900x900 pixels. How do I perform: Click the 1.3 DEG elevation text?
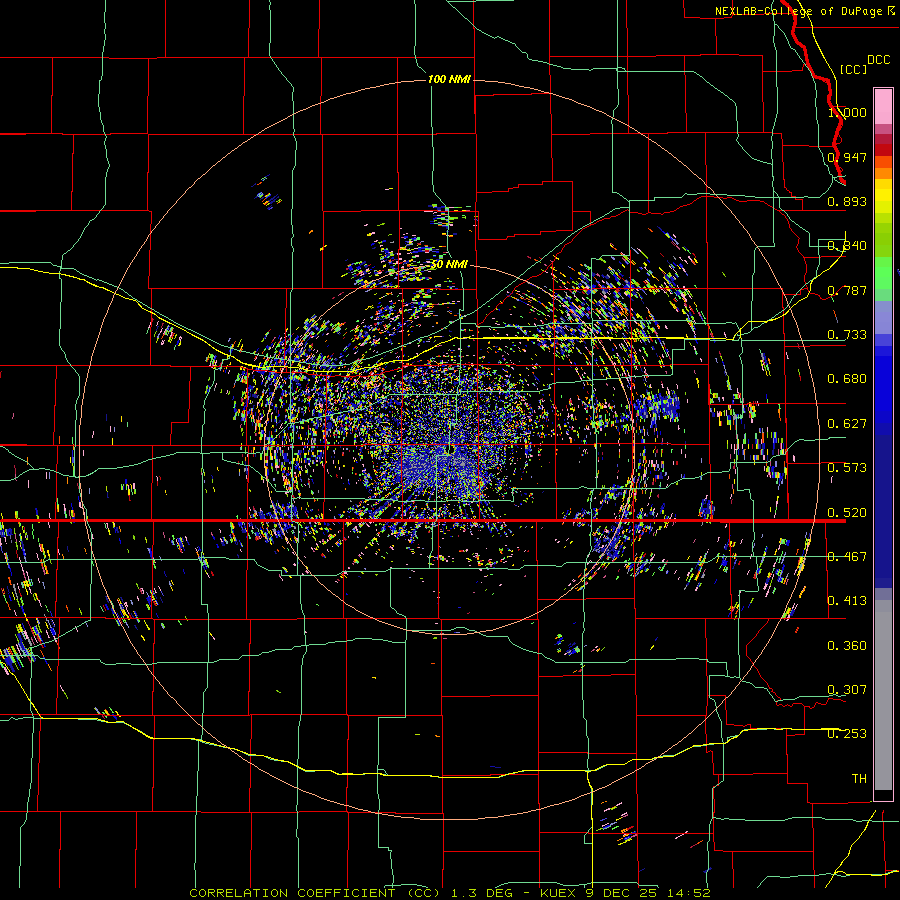pyautogui.click(x=482, y=893)
